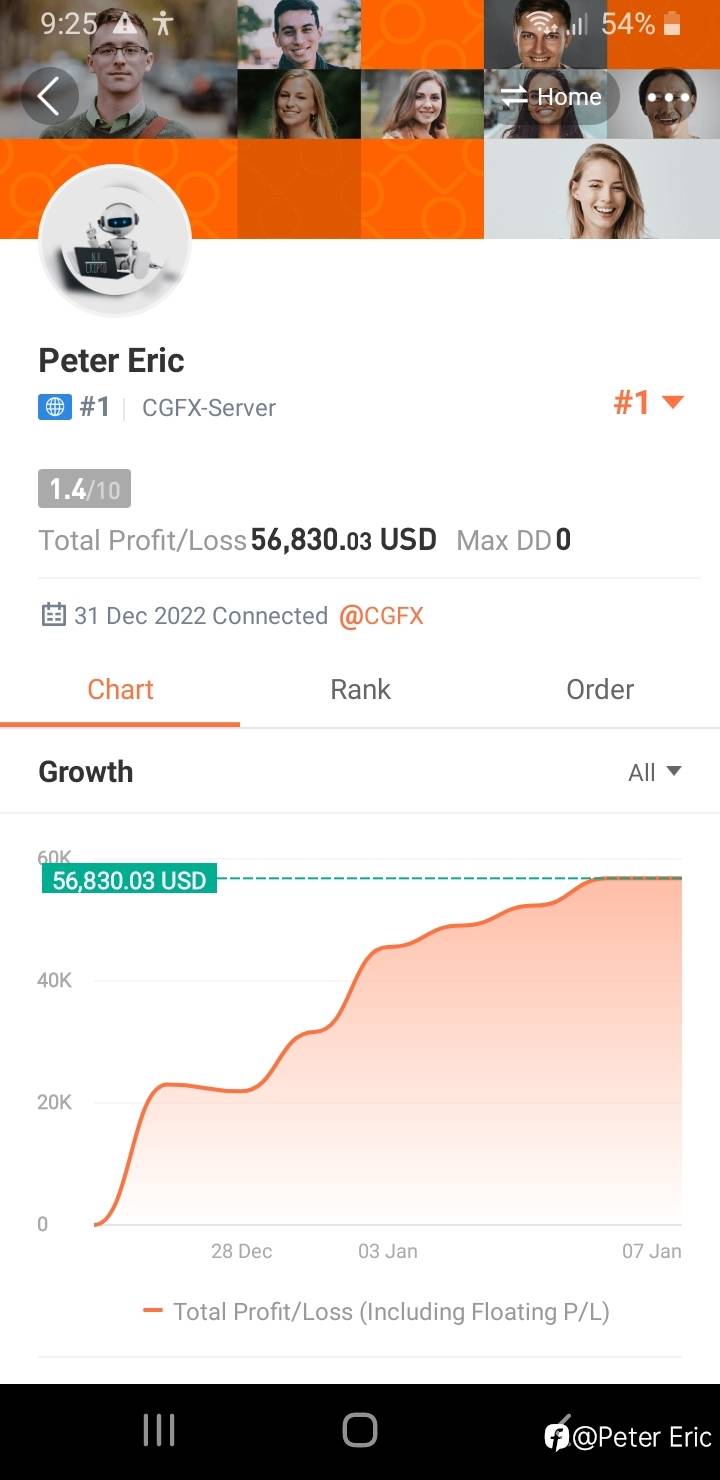Tap the Facebook logo in the watermark
The height and width of the screenshot is (1480, 720).
557,1437
